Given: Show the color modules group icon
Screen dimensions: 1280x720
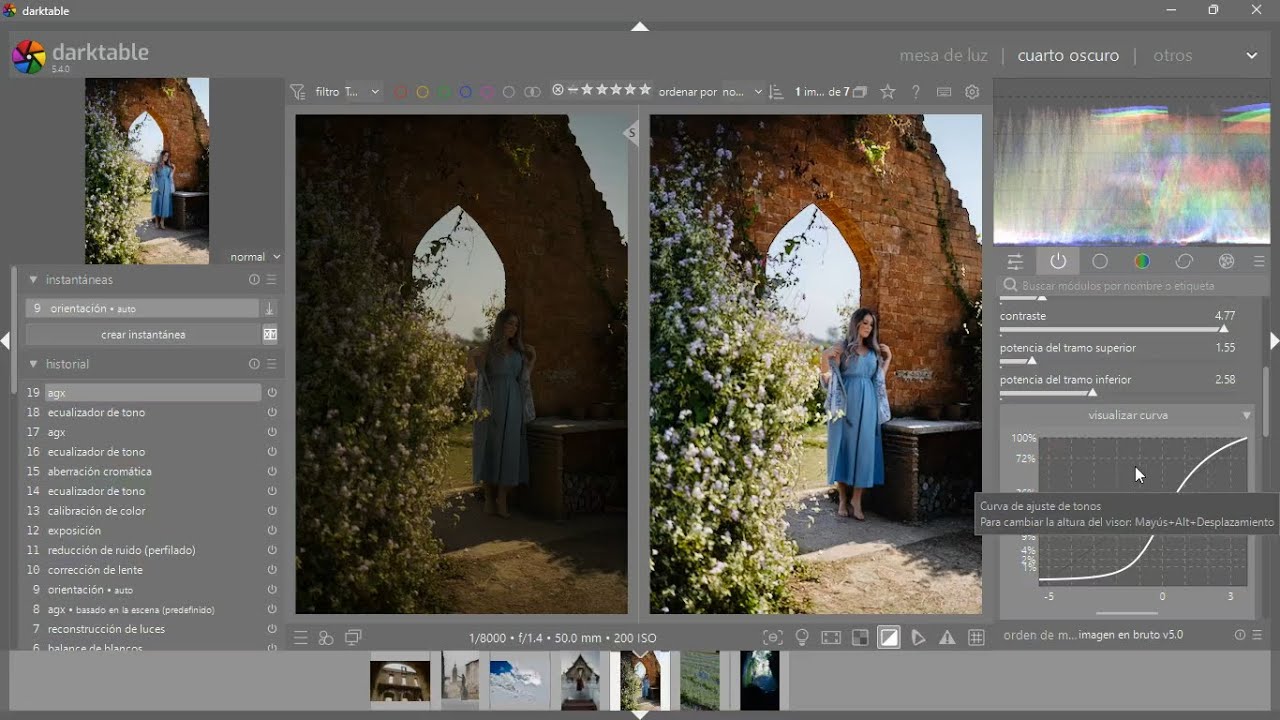Looking at the screenshot, I should click(1142, 262).
